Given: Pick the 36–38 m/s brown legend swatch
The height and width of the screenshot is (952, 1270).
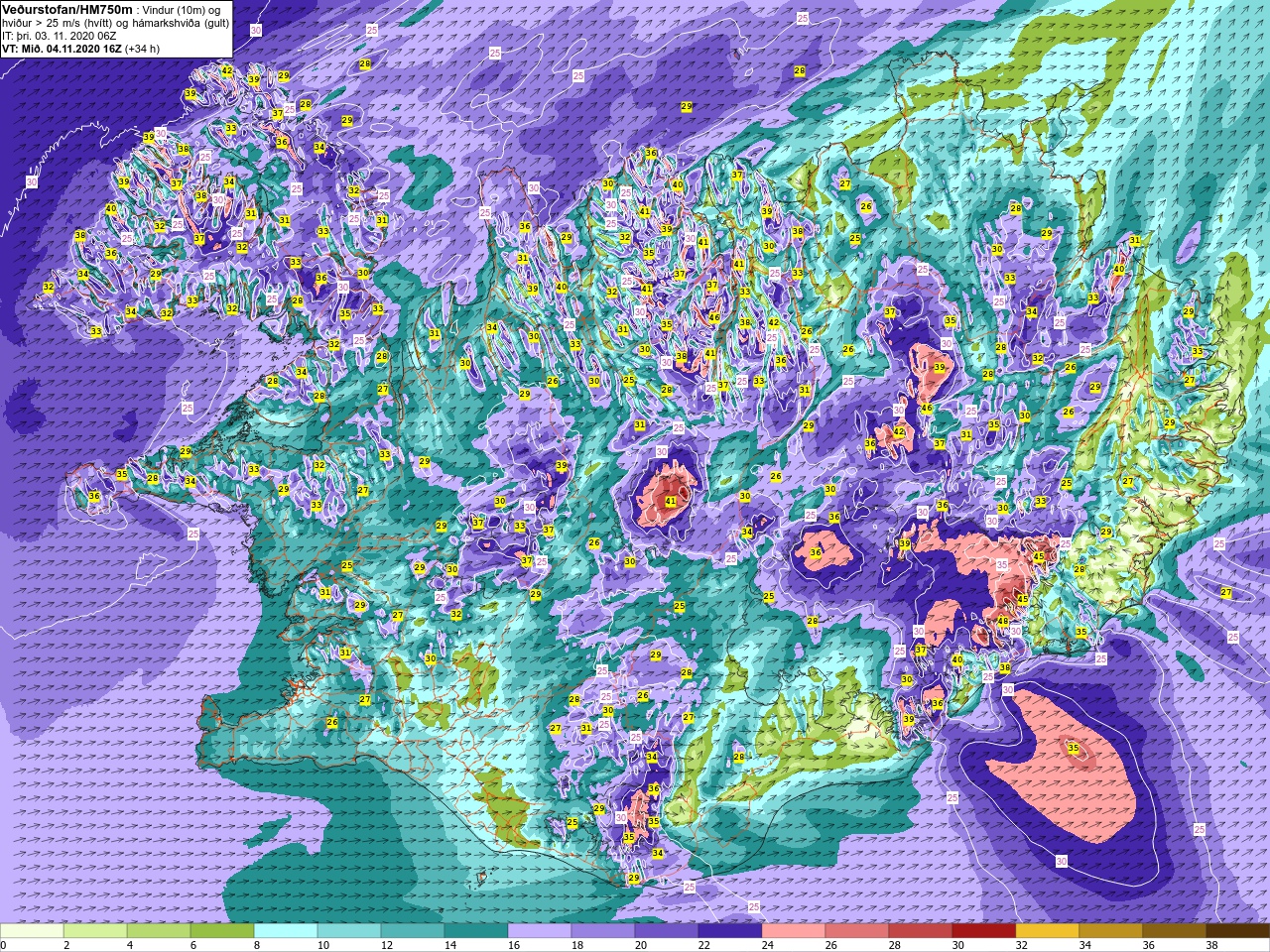Looking at the screenshot, I should point(1175,932).
